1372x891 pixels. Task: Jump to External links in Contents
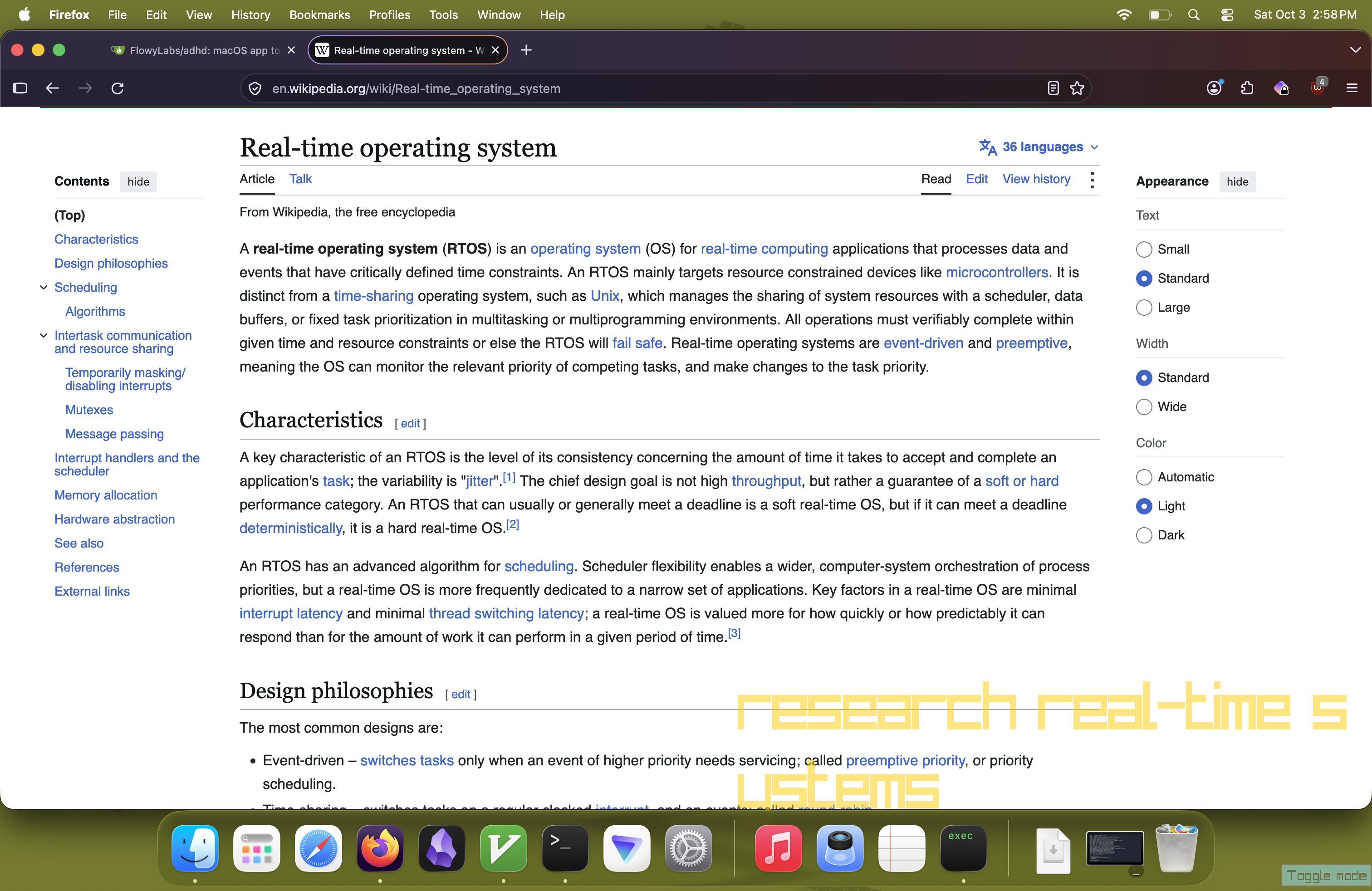[92, 591]
